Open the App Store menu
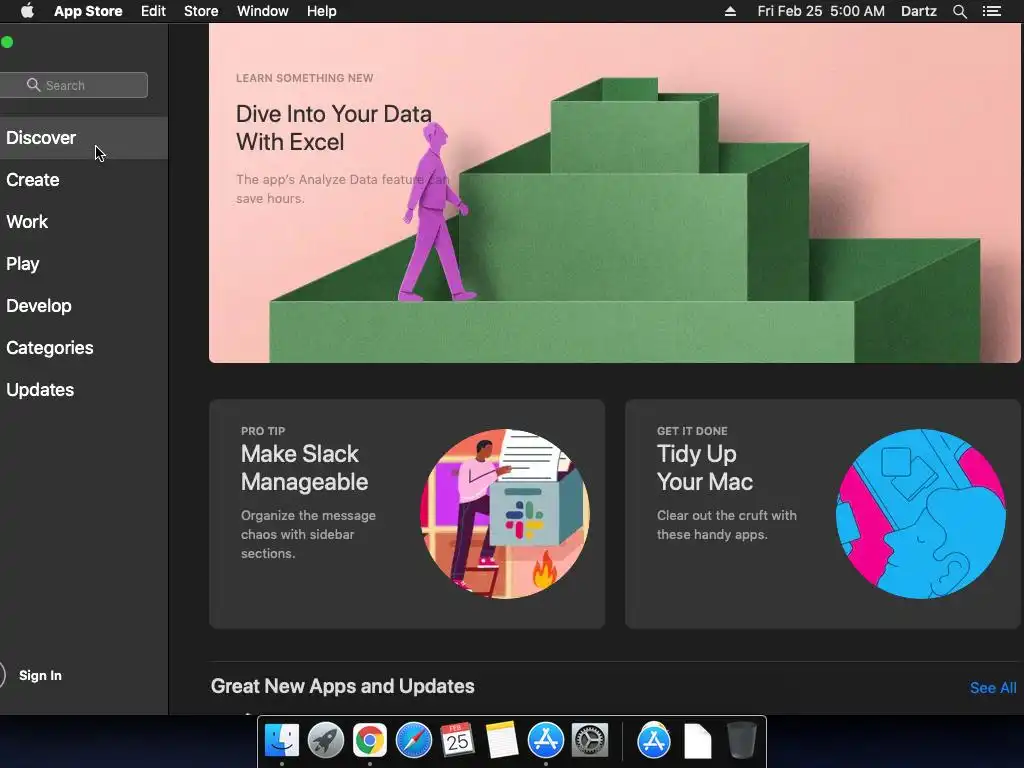This screenshot has width=1024, height=768. 88,11
